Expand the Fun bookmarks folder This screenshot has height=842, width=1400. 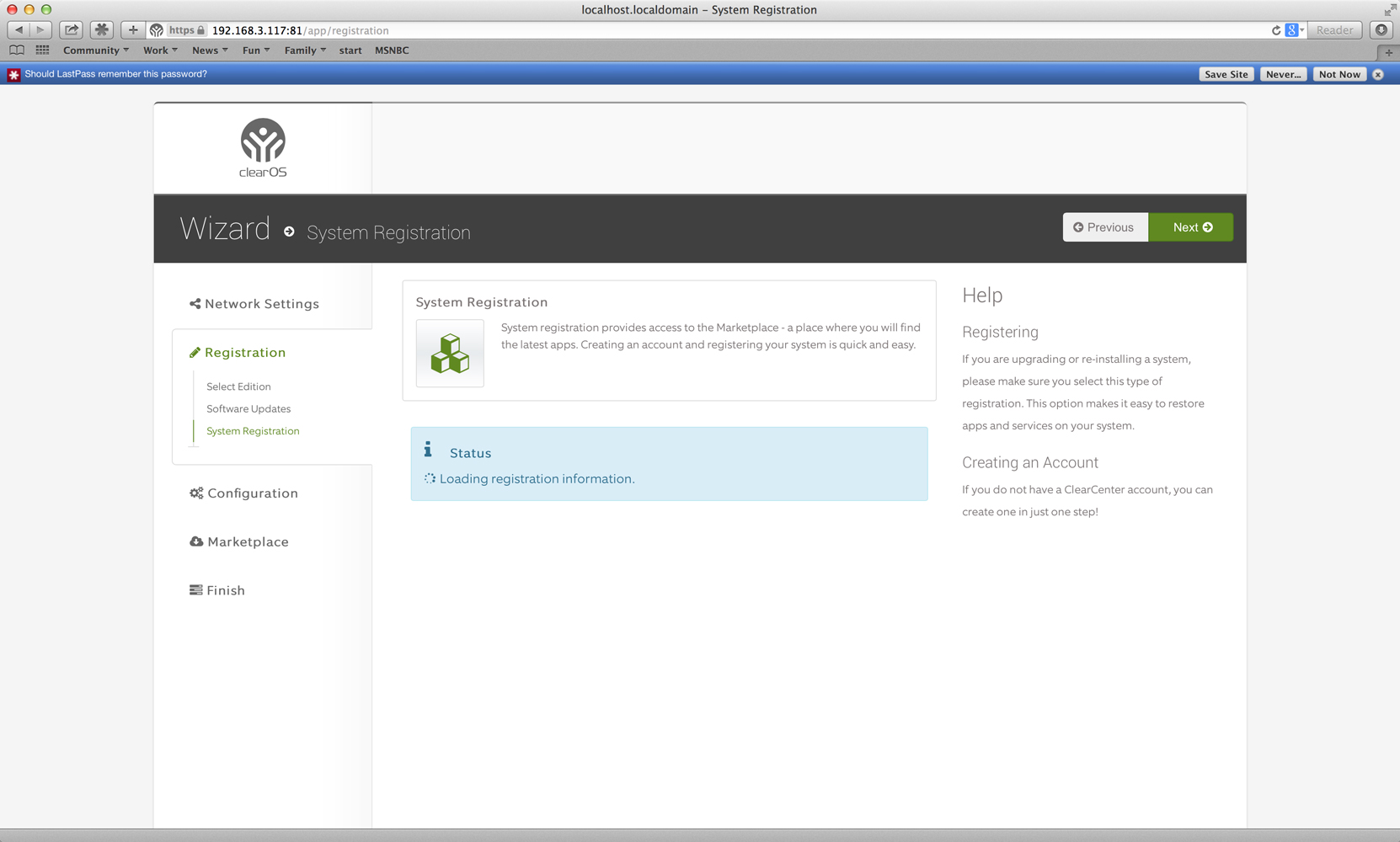point(256,51)
